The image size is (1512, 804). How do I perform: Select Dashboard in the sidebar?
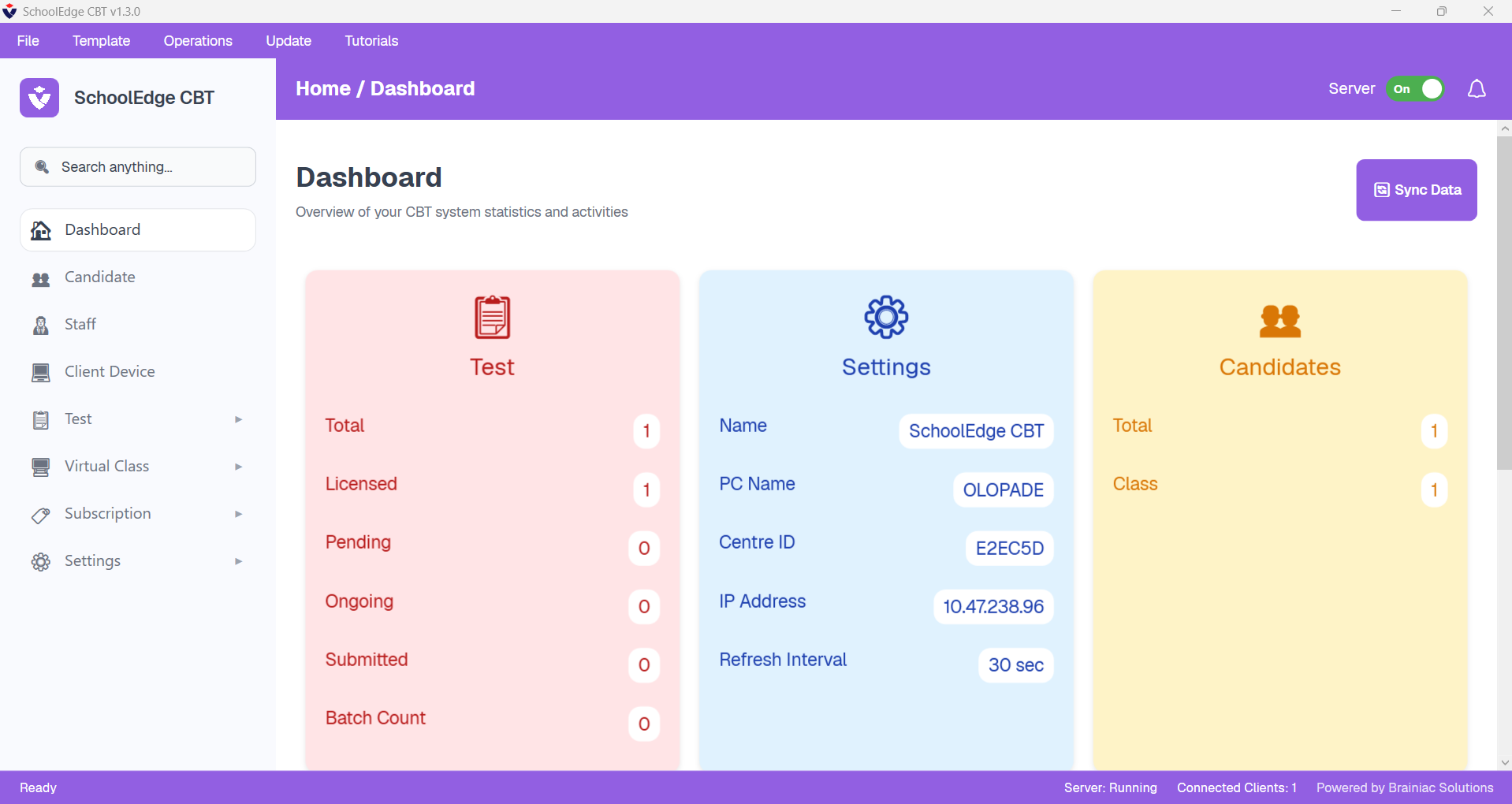pos(138,230)
